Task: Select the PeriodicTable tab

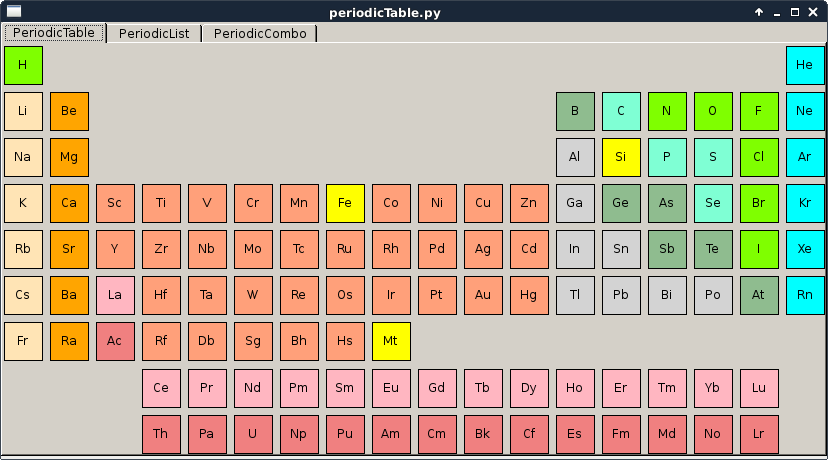Action: pyautogui.click(x=54, y=33)
